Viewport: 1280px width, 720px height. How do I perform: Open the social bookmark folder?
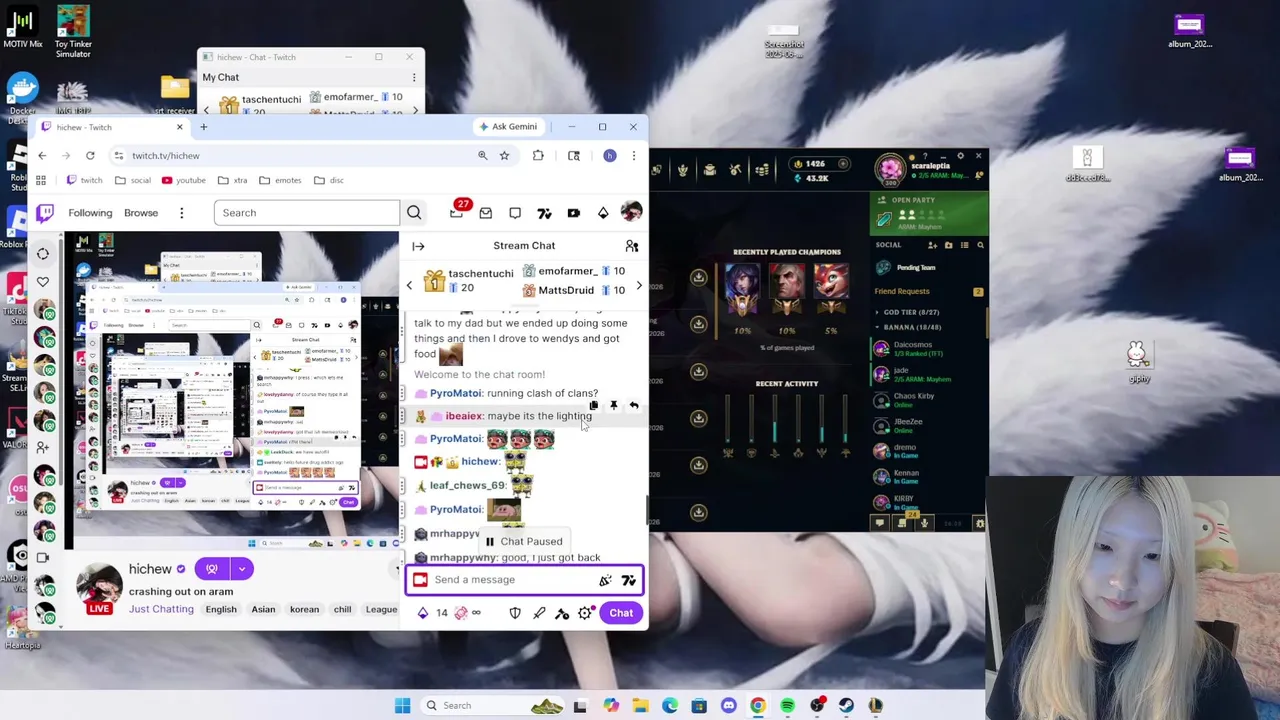click(132, 180)
